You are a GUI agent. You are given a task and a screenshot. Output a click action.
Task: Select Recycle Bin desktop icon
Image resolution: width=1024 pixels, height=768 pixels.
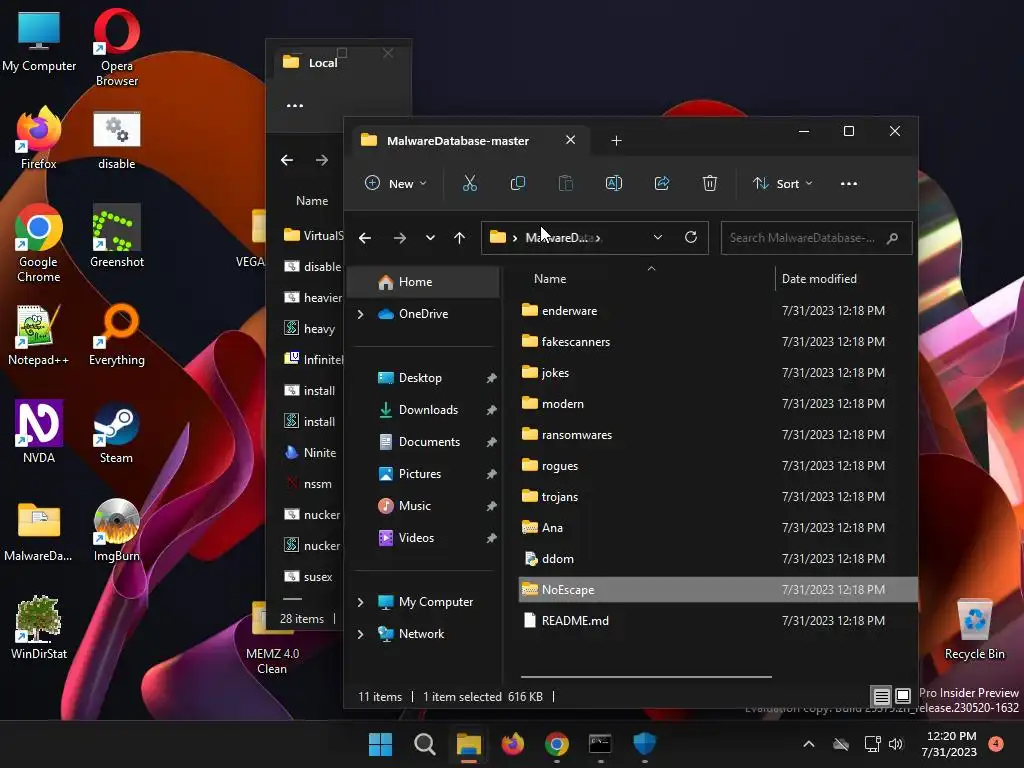click(974, 629)
